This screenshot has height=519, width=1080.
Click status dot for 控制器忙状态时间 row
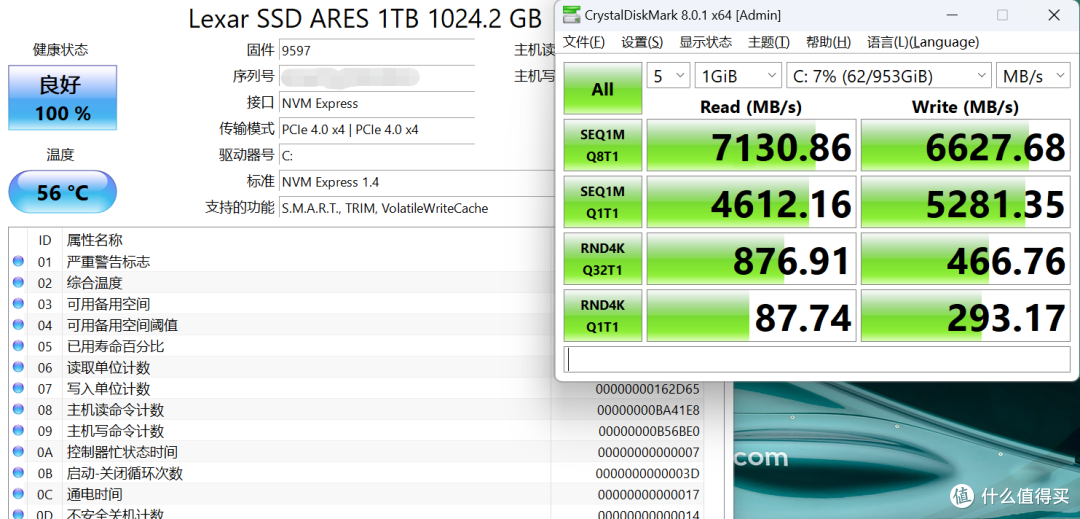pyautogui.click(x=18, y=452)
